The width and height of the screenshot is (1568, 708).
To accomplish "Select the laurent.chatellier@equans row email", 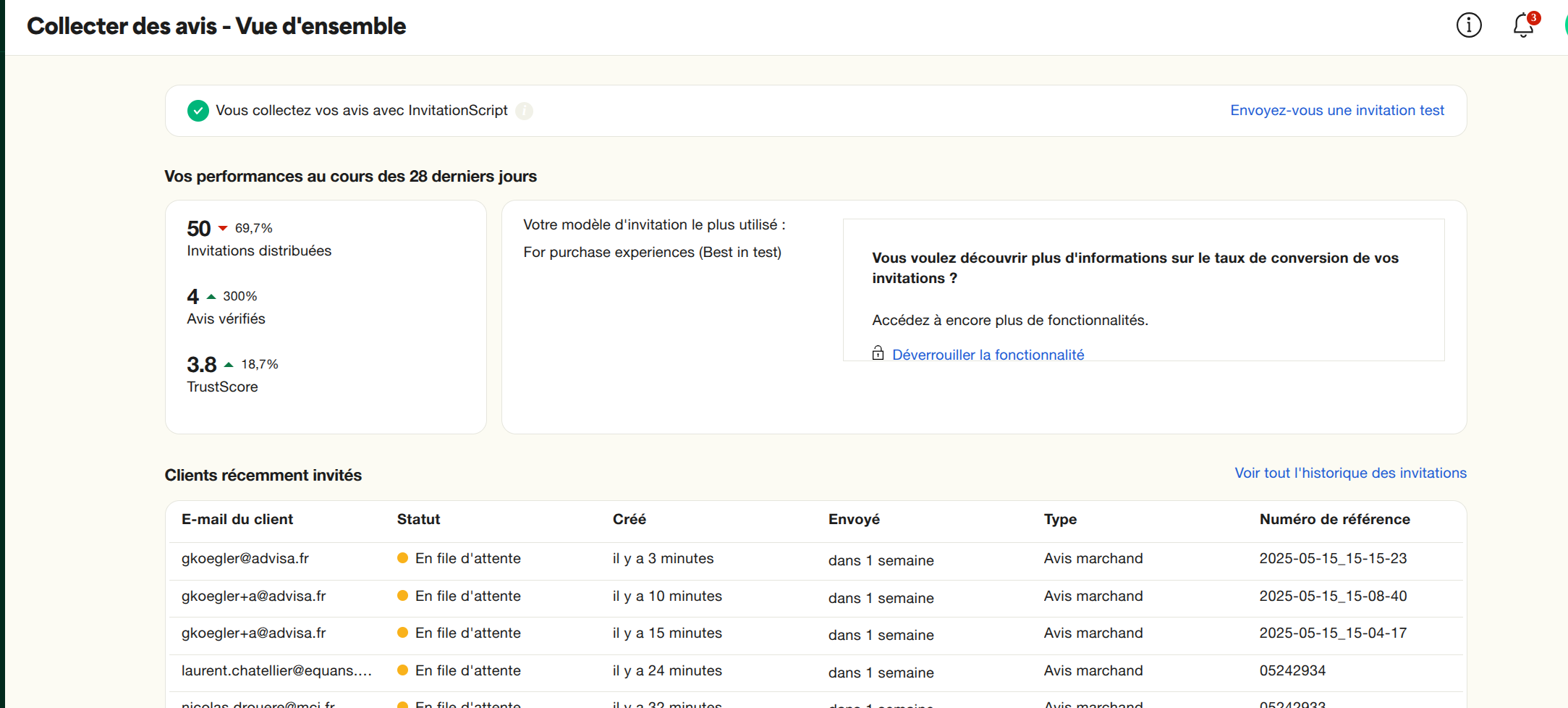I will (276, 671).
